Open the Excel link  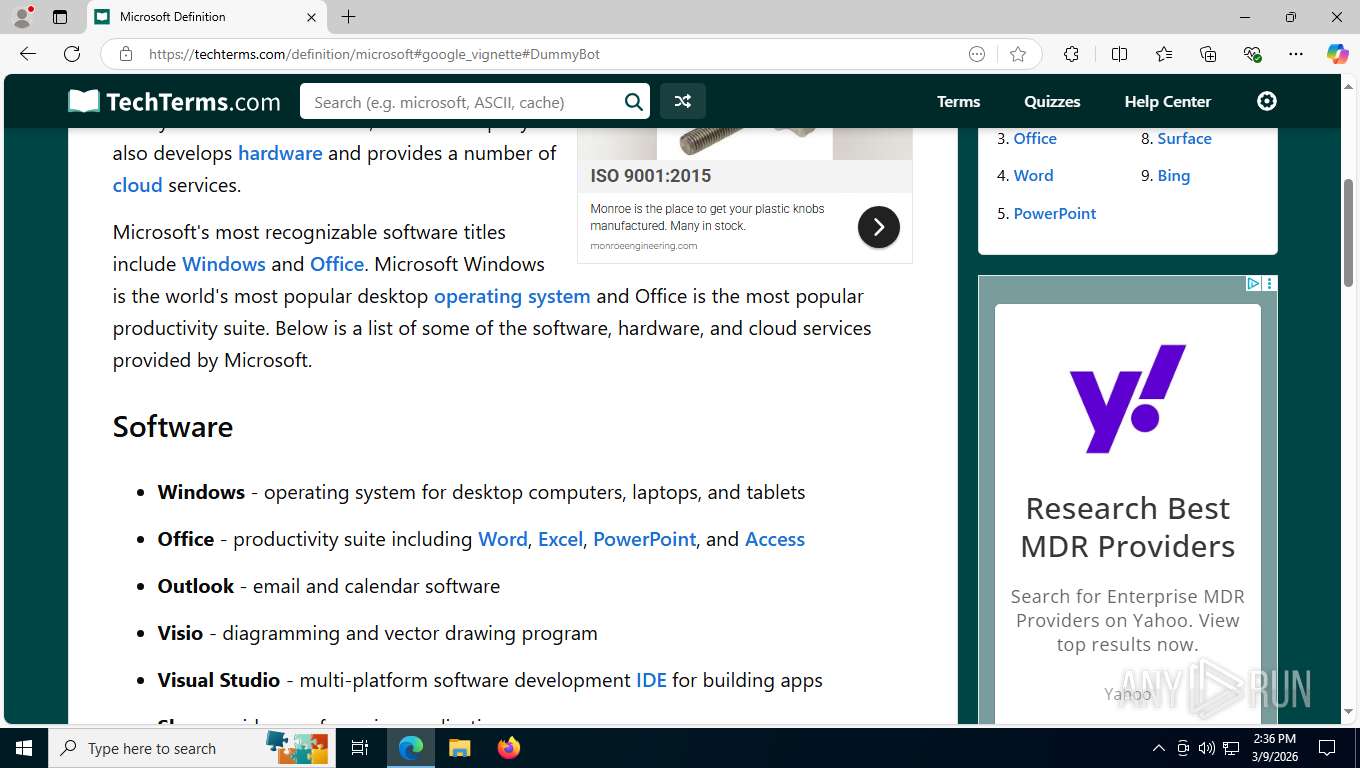pyautogui.click(x=560, y=539)
